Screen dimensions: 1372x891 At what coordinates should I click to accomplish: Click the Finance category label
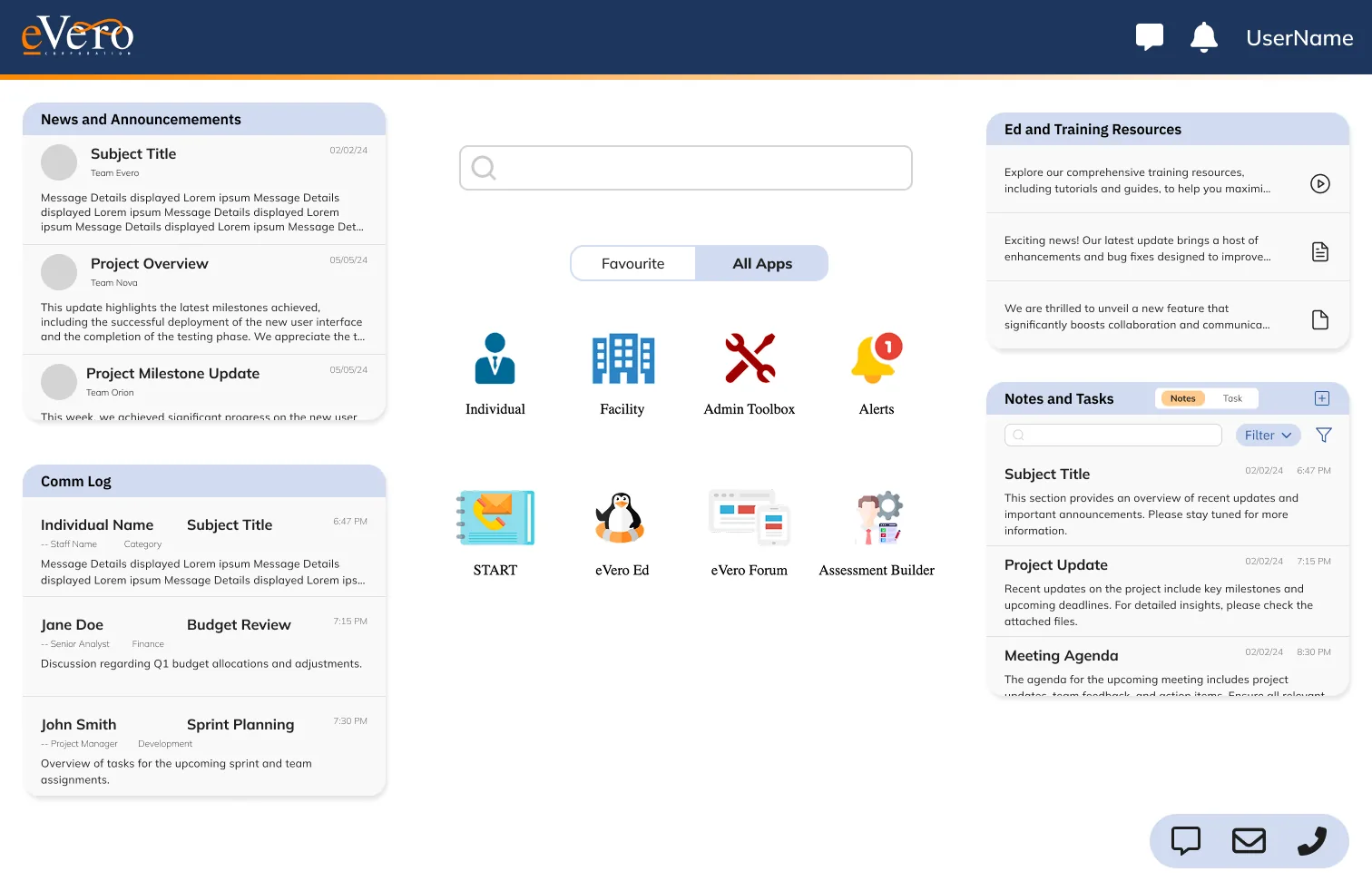[x=148, y=644]
